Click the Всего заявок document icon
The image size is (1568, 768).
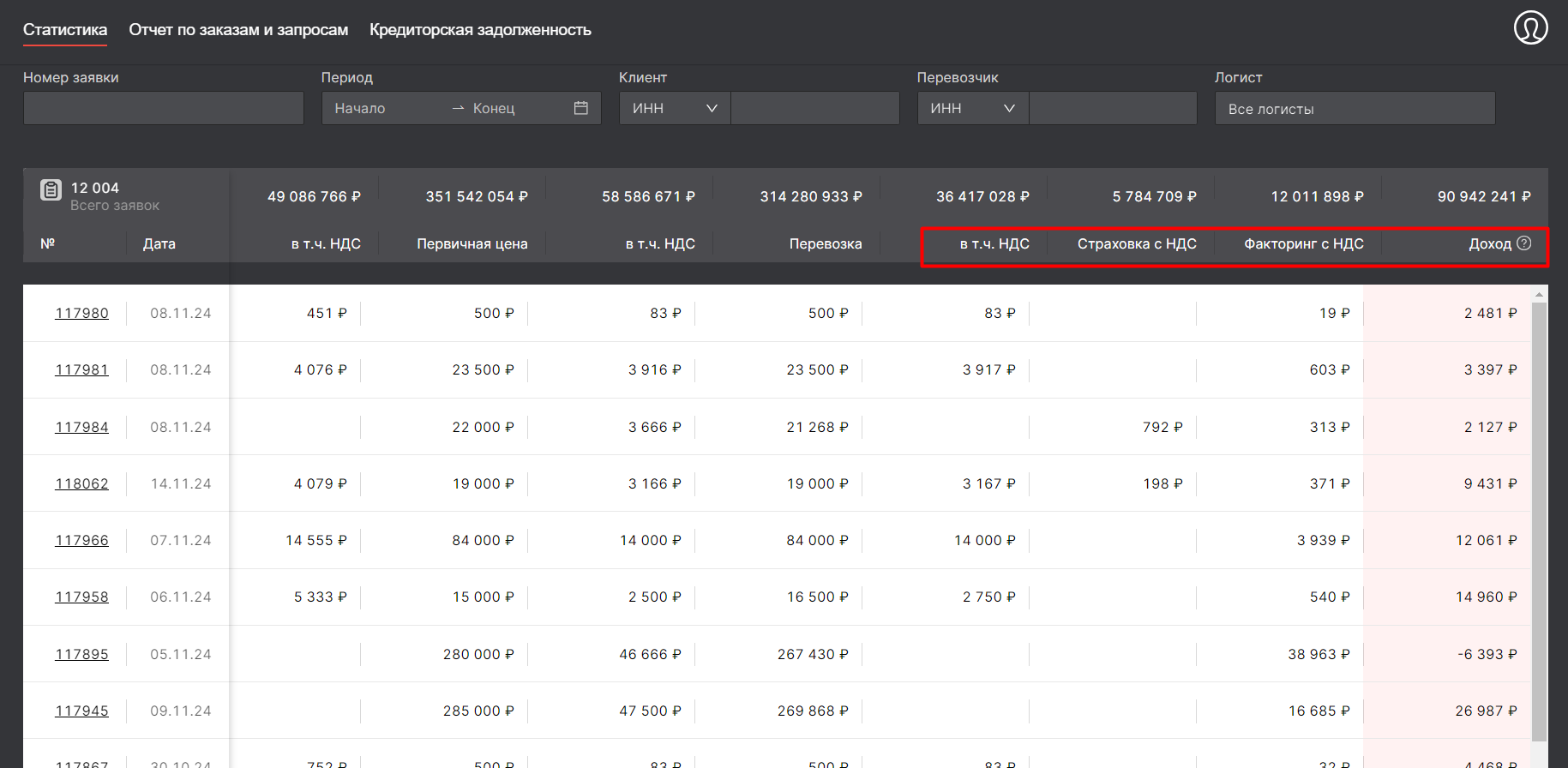(x=51, y=190)
